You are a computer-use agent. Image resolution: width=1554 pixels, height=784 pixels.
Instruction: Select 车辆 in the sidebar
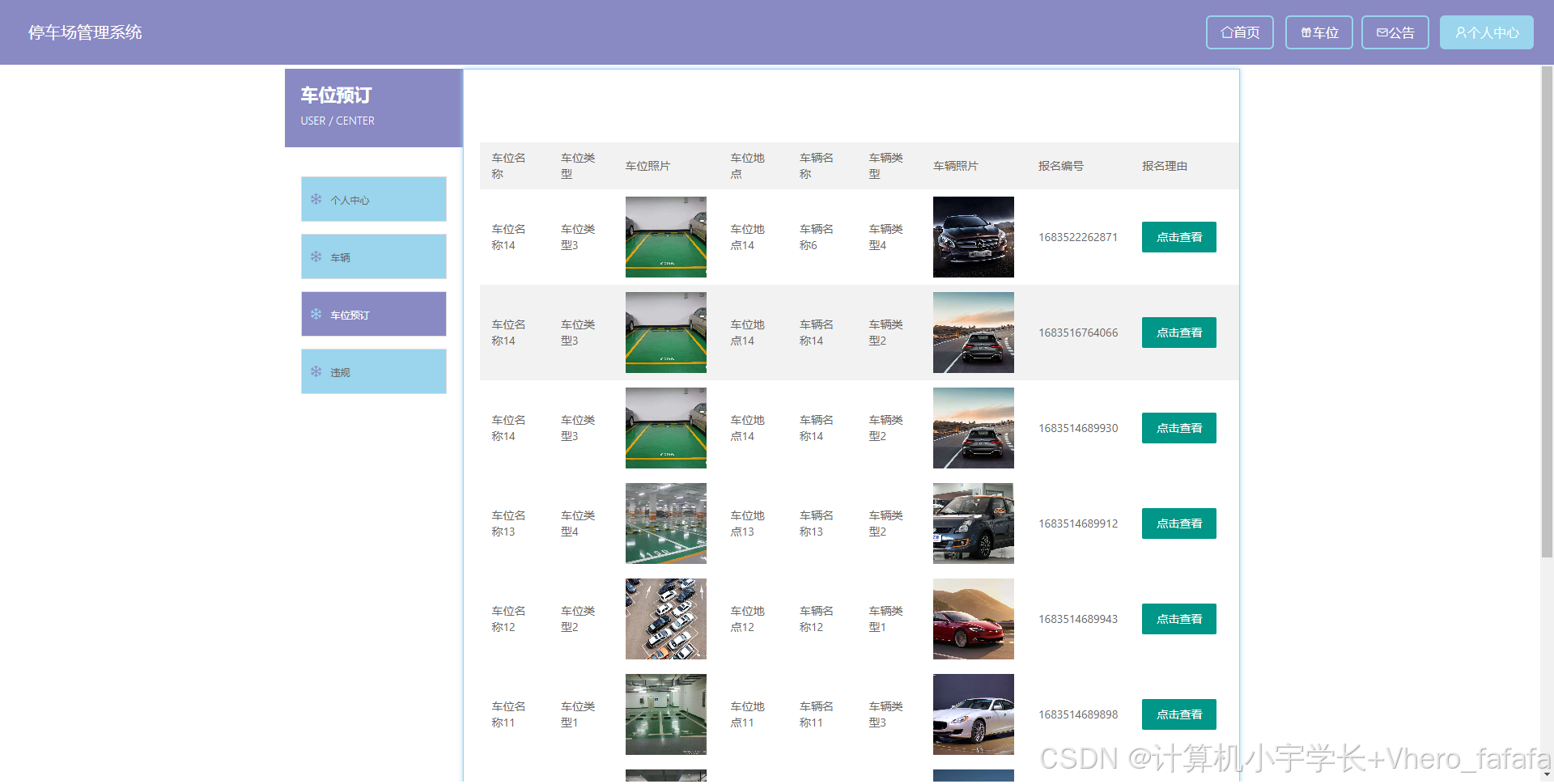(x=373, y=256)
